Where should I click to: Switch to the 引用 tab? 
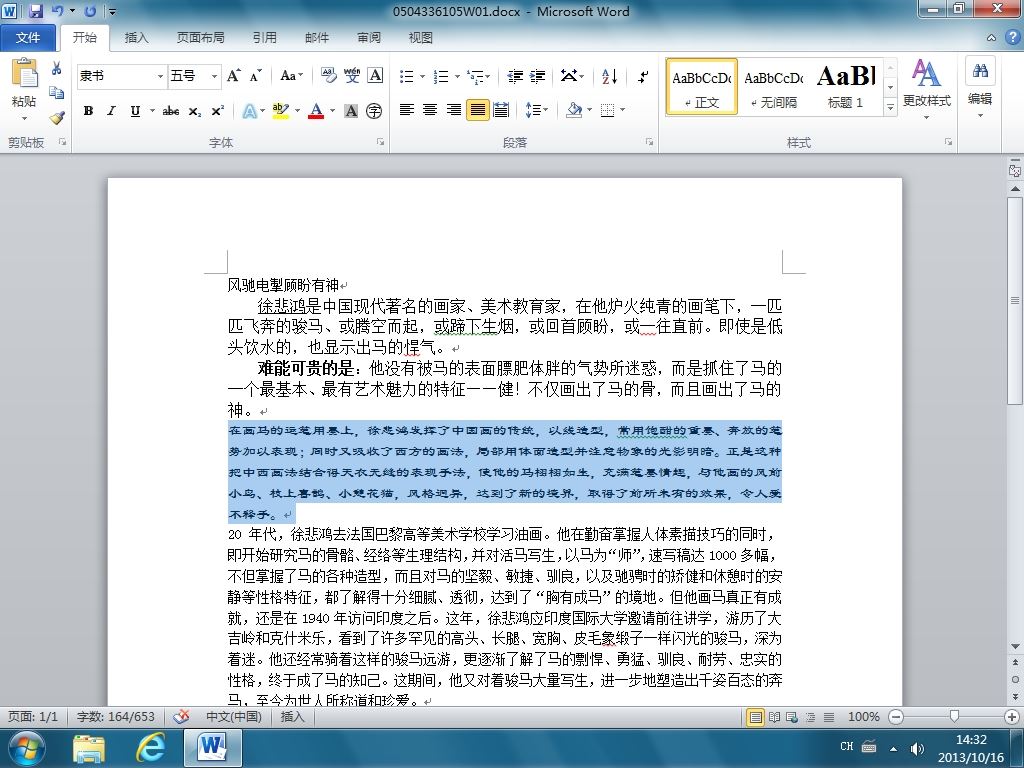click(264, 38)
